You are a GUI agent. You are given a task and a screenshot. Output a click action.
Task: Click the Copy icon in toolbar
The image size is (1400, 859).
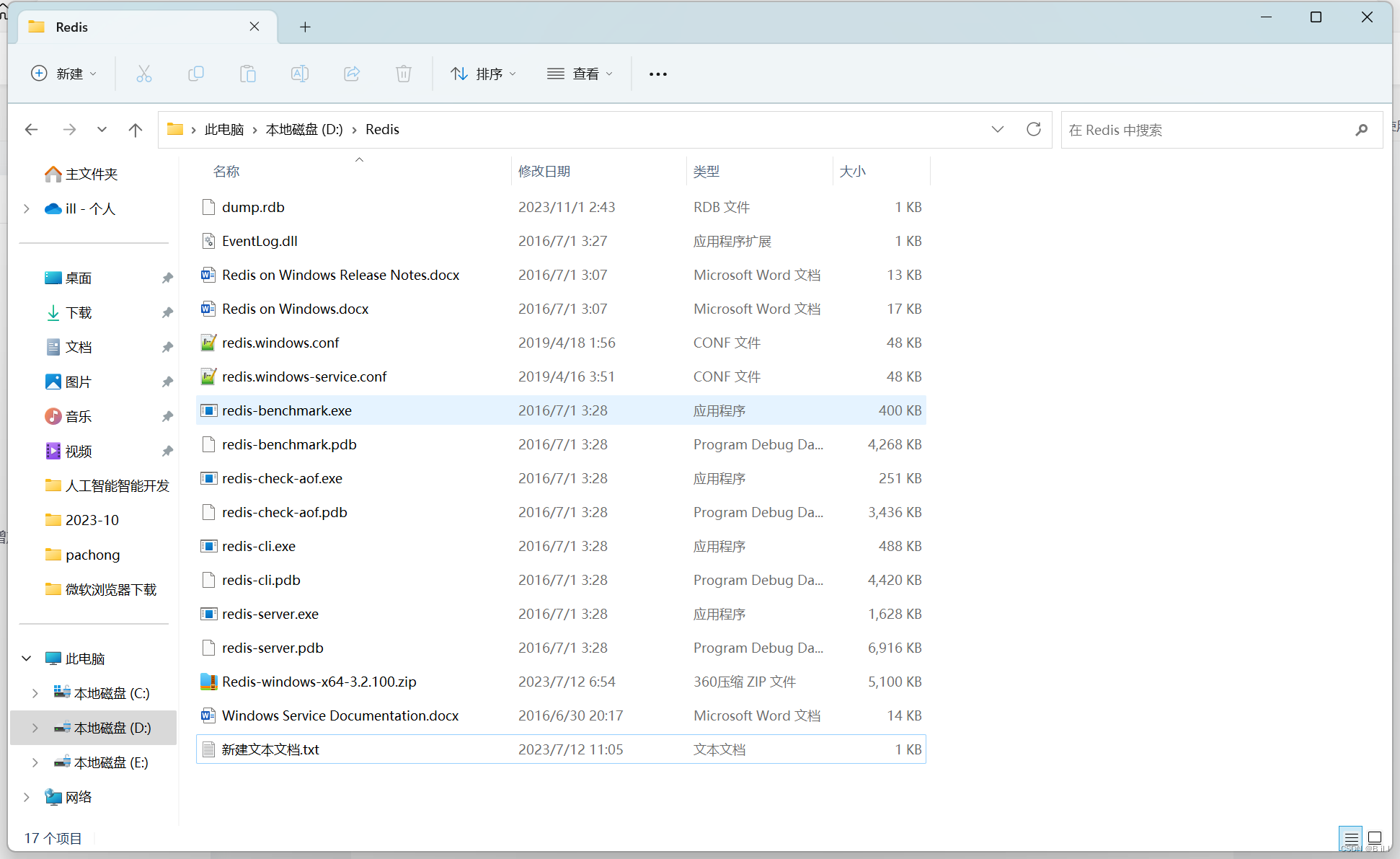[x=195, y=74]
